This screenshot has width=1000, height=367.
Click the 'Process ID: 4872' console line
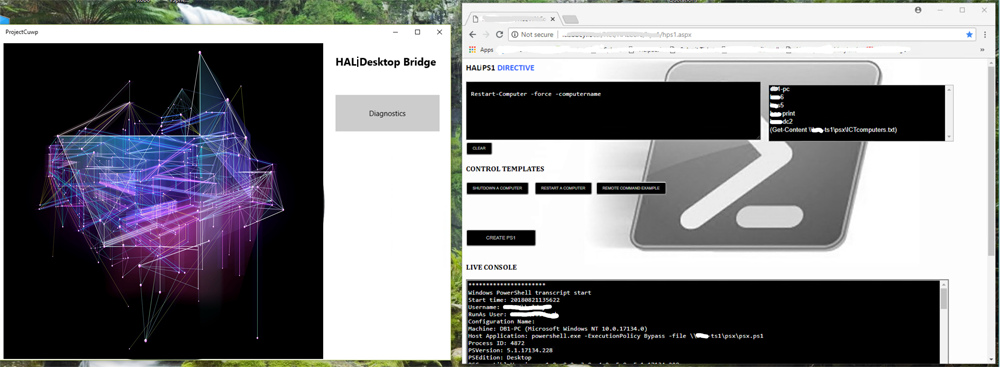[x=496, y=342]
